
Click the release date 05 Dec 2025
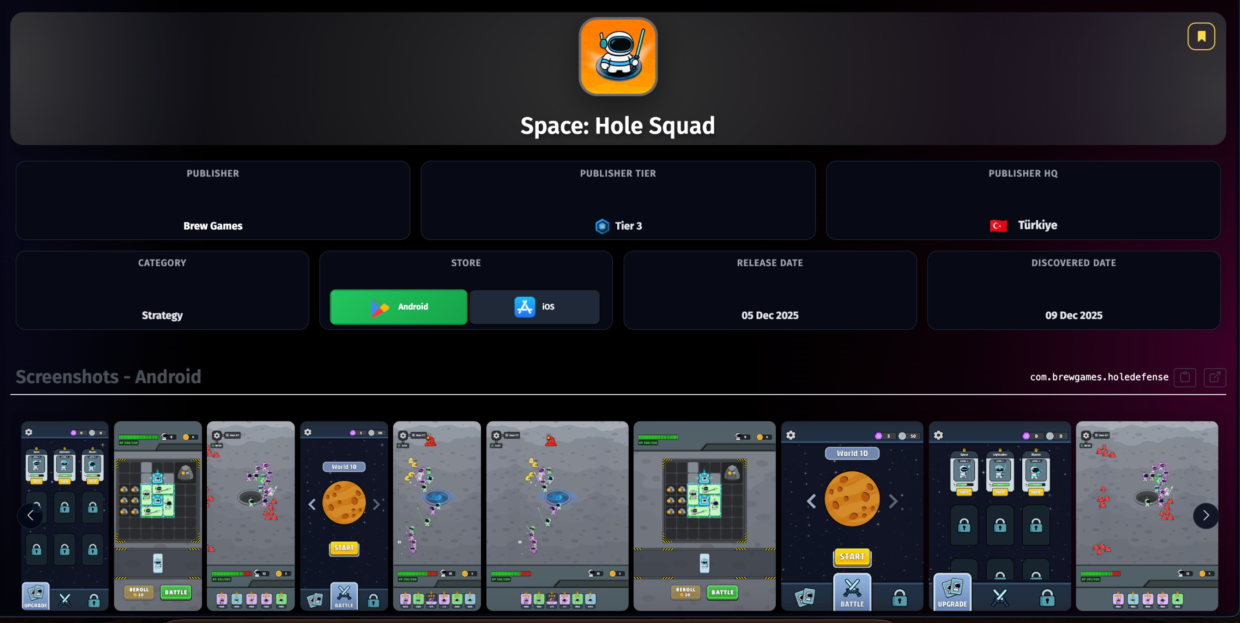[769, 315]
